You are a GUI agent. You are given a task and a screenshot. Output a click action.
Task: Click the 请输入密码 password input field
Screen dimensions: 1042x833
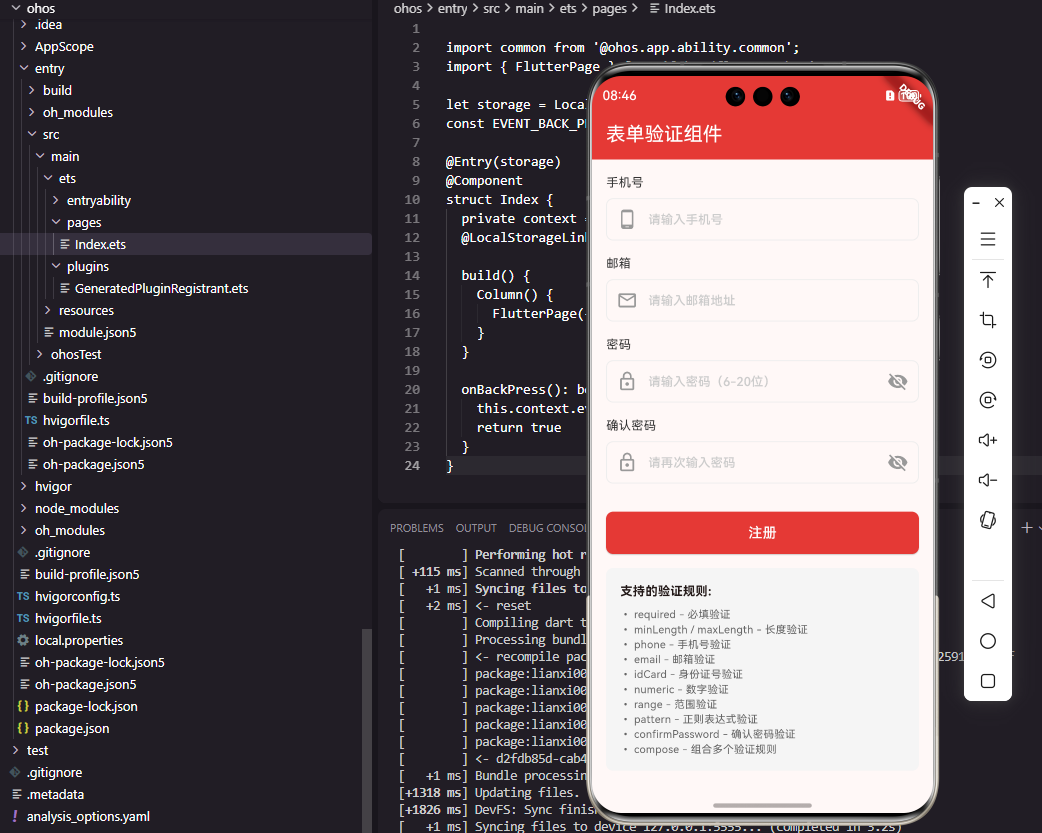coord(762,382)
